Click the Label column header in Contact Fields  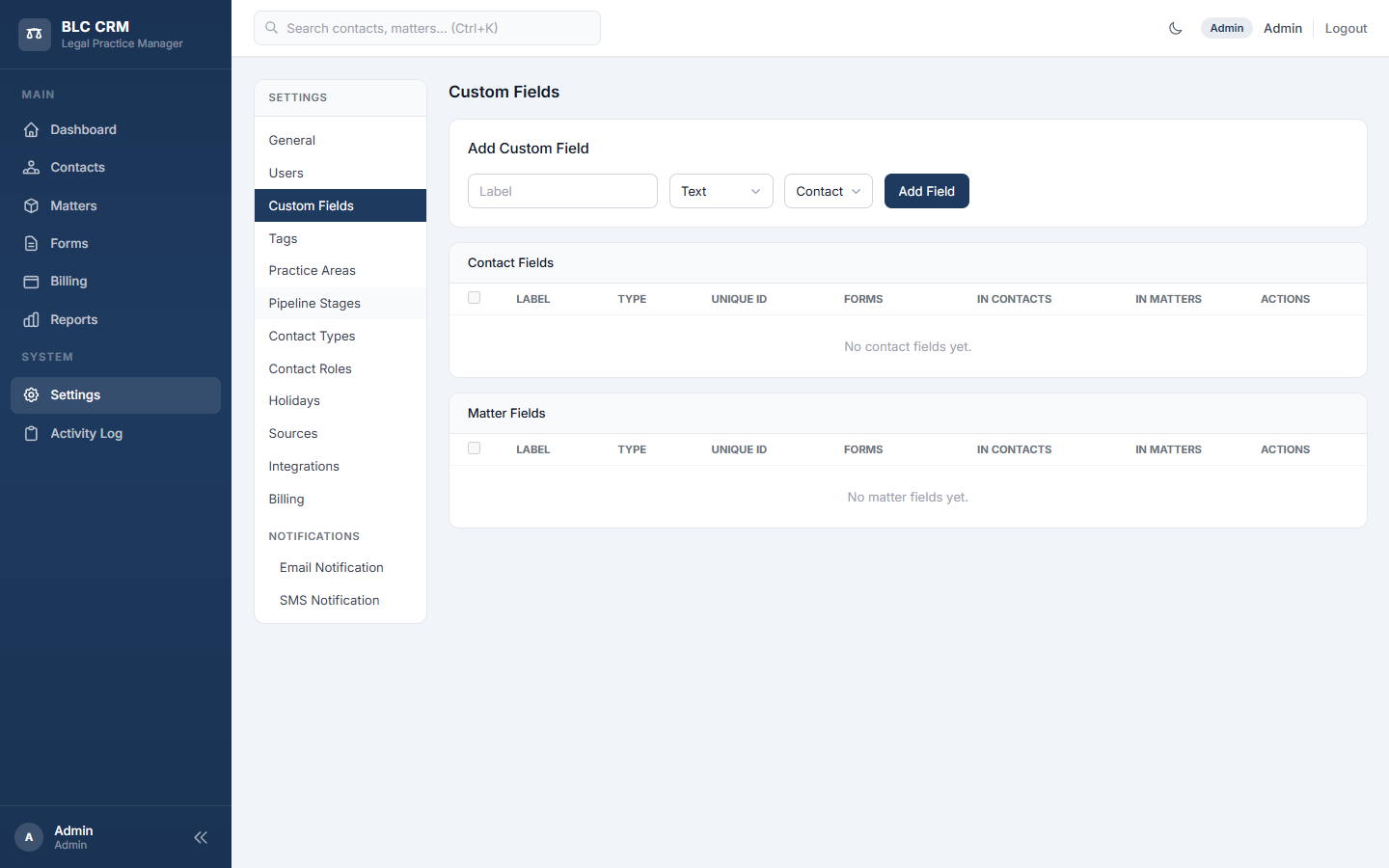(x=533, y=299)
